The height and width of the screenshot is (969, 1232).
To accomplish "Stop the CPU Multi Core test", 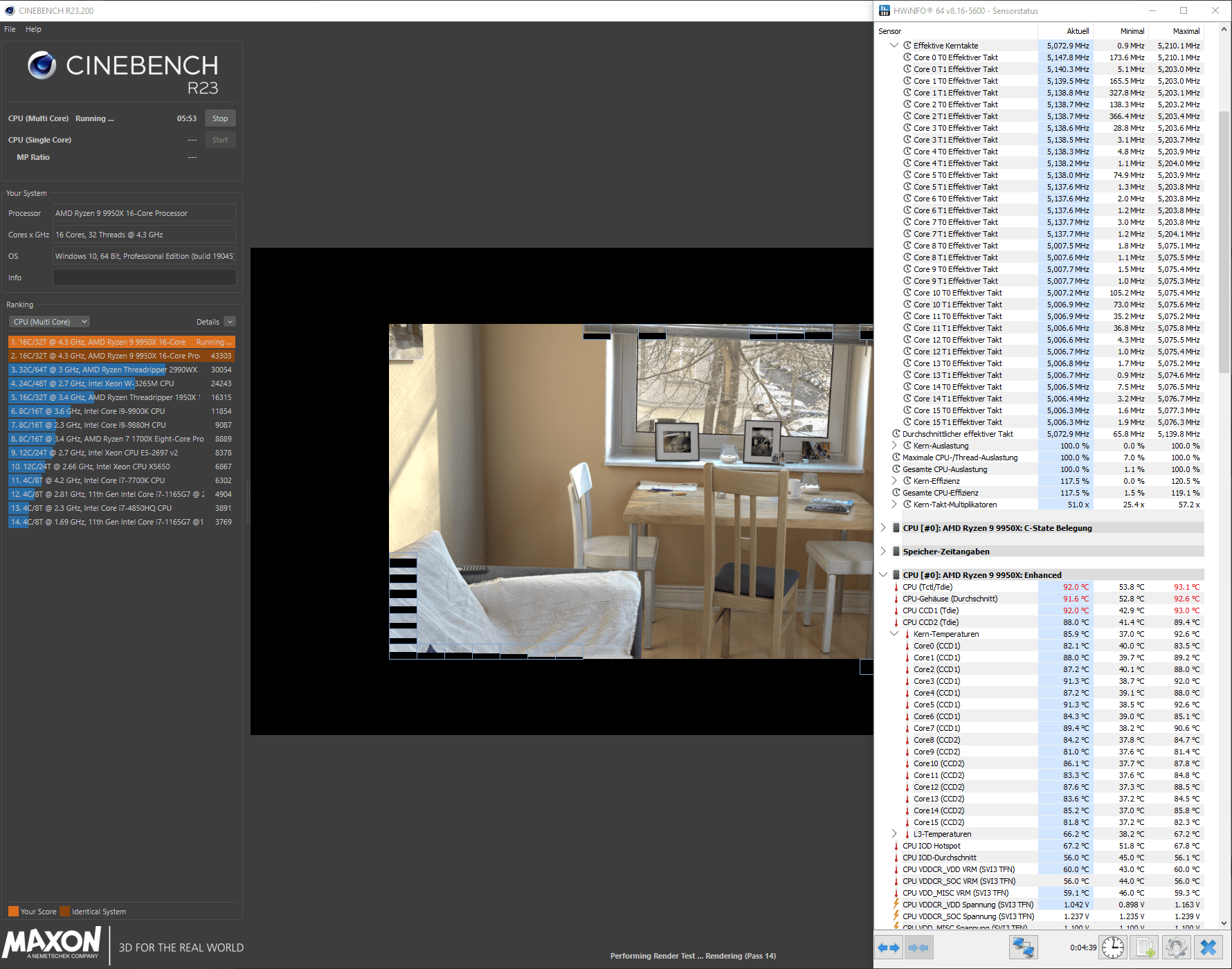I will pos(220,118).
